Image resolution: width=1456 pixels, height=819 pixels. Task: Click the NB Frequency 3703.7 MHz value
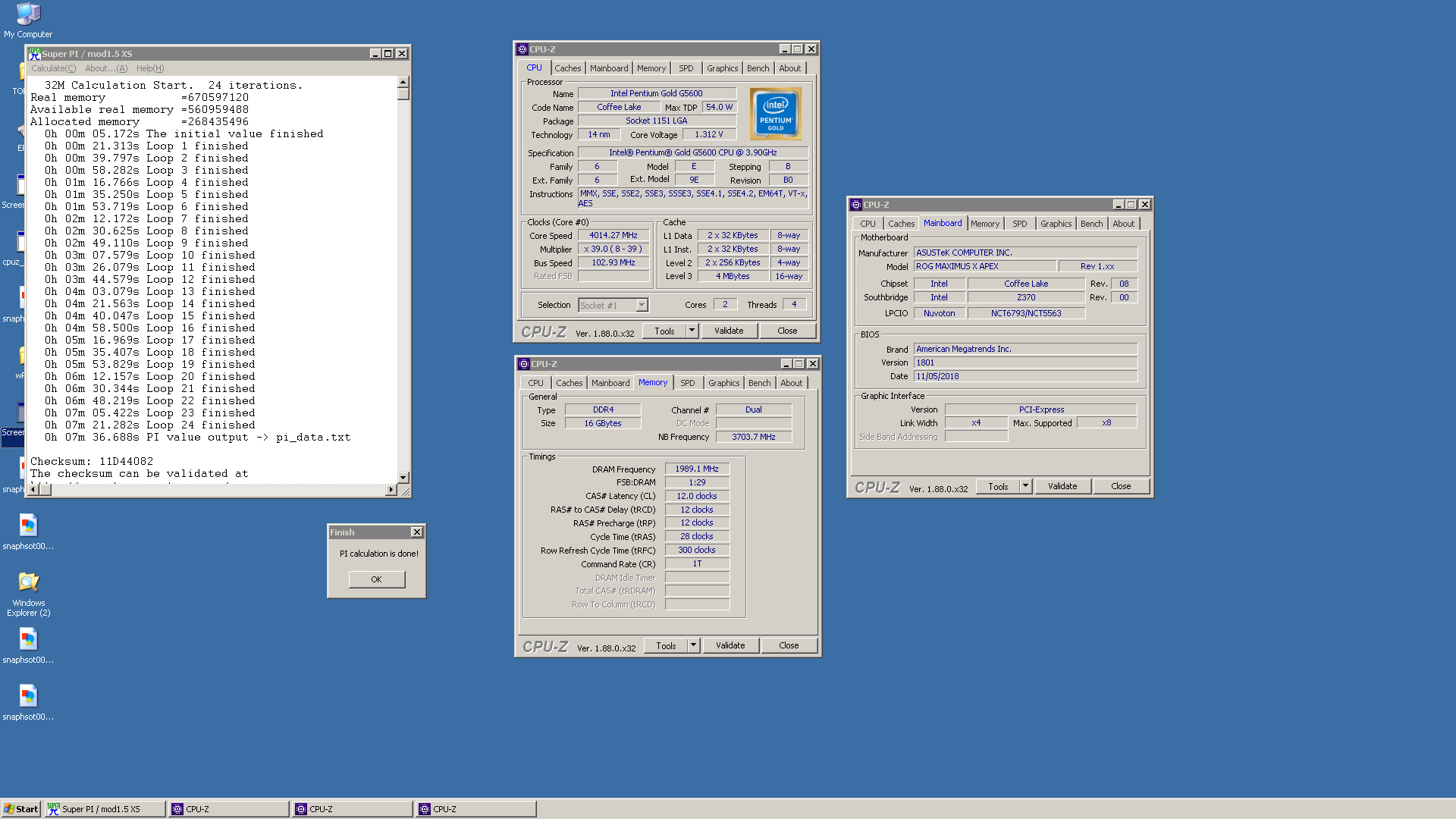pos(754,437)
